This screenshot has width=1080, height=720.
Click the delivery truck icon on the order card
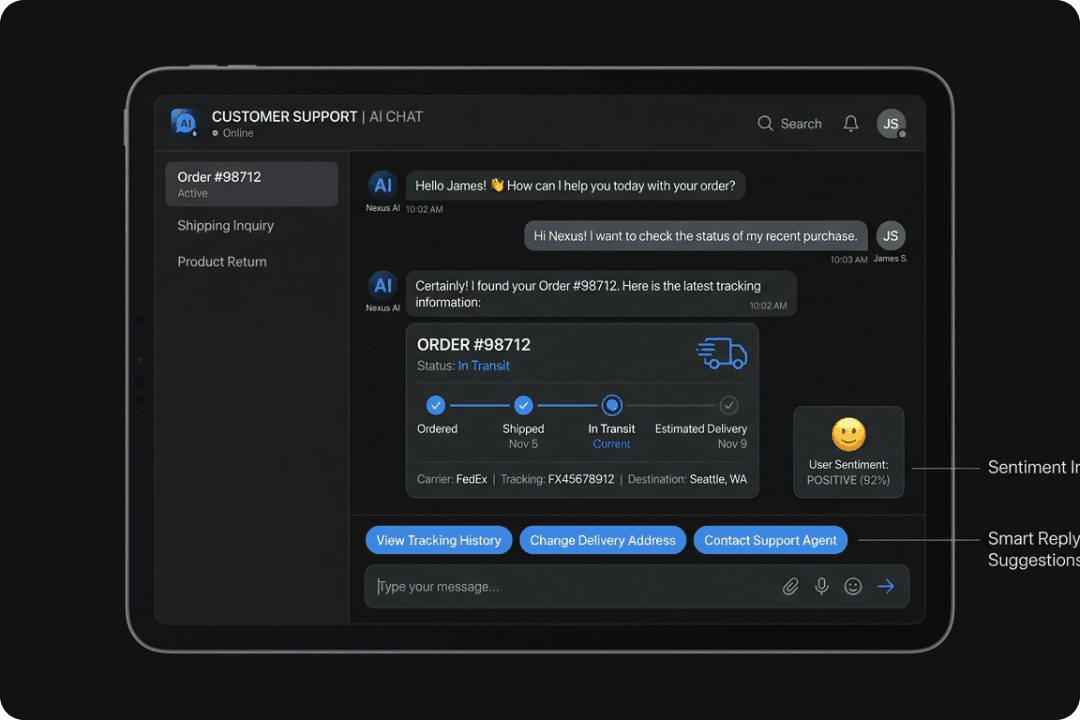[x=722, y=353]
